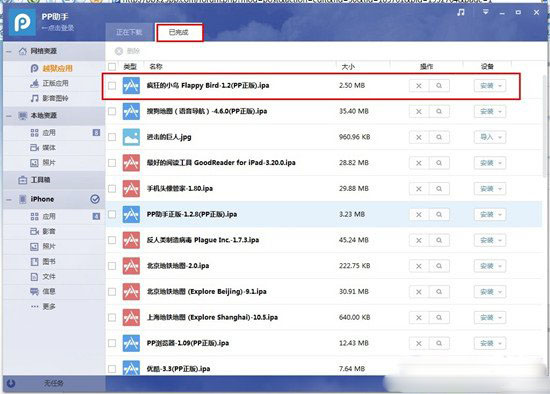
Task: Click the app icon of Flappy Bird row
Action: click(131, 86)
